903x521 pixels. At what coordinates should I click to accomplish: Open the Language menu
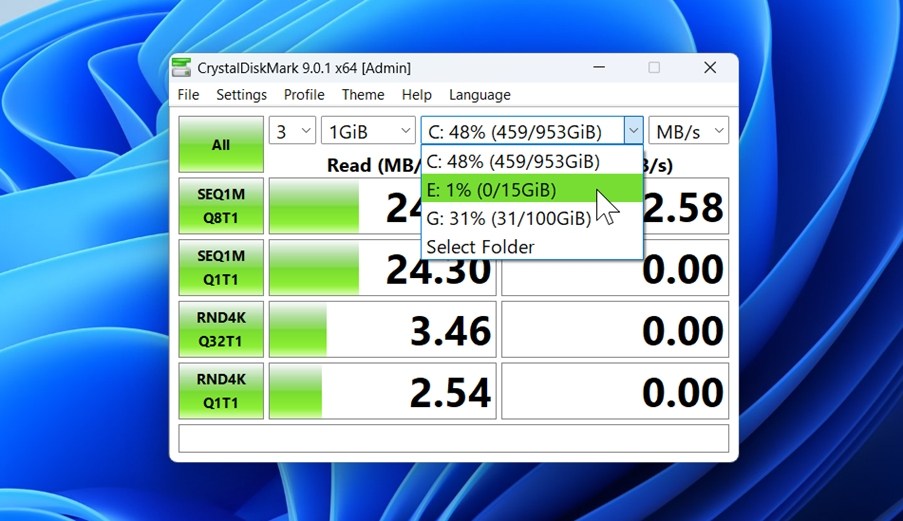coord(480,95)
